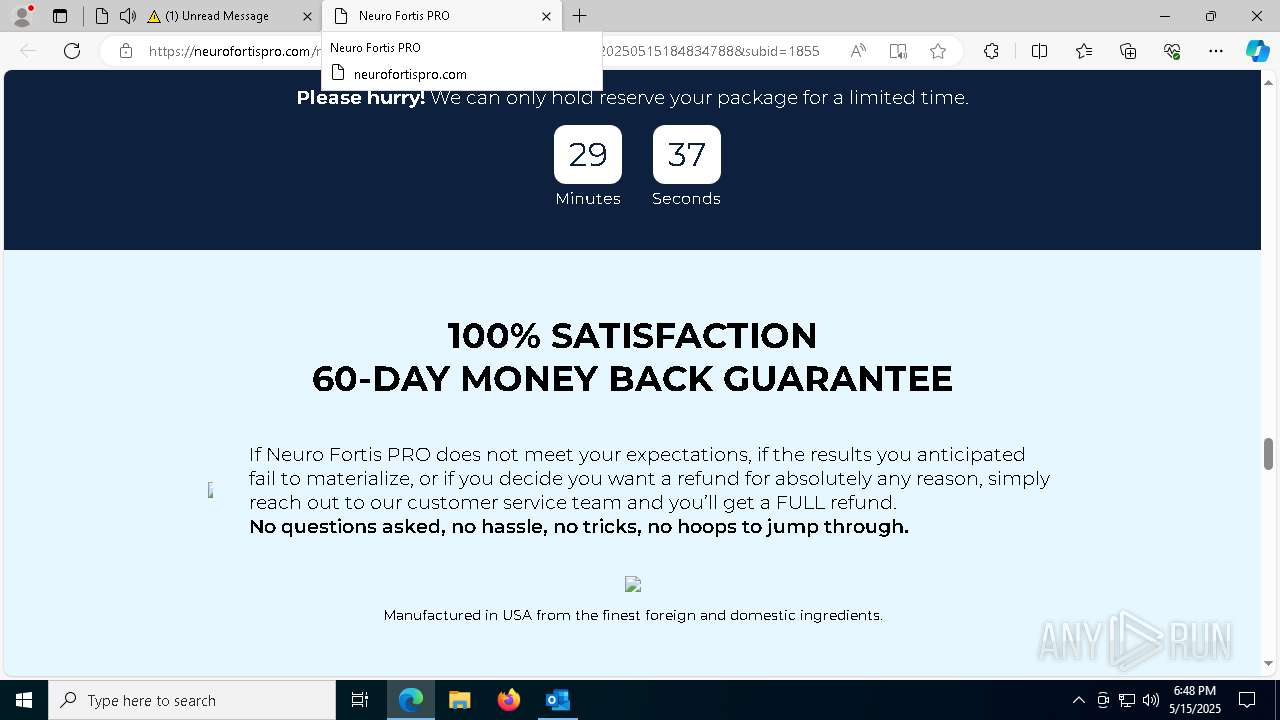Open Browser essentials
Viewport: 1280px width, 720px height.
coord(1172,51)
